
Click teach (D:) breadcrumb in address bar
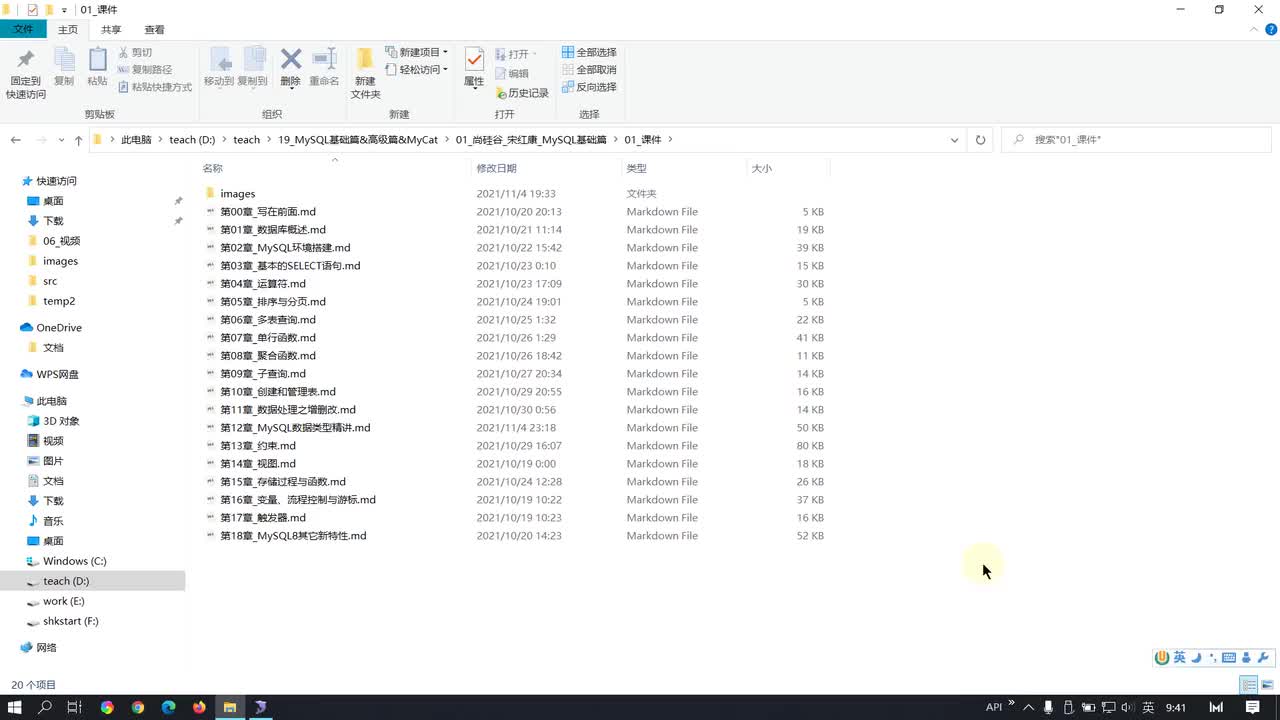click(192, 140)
